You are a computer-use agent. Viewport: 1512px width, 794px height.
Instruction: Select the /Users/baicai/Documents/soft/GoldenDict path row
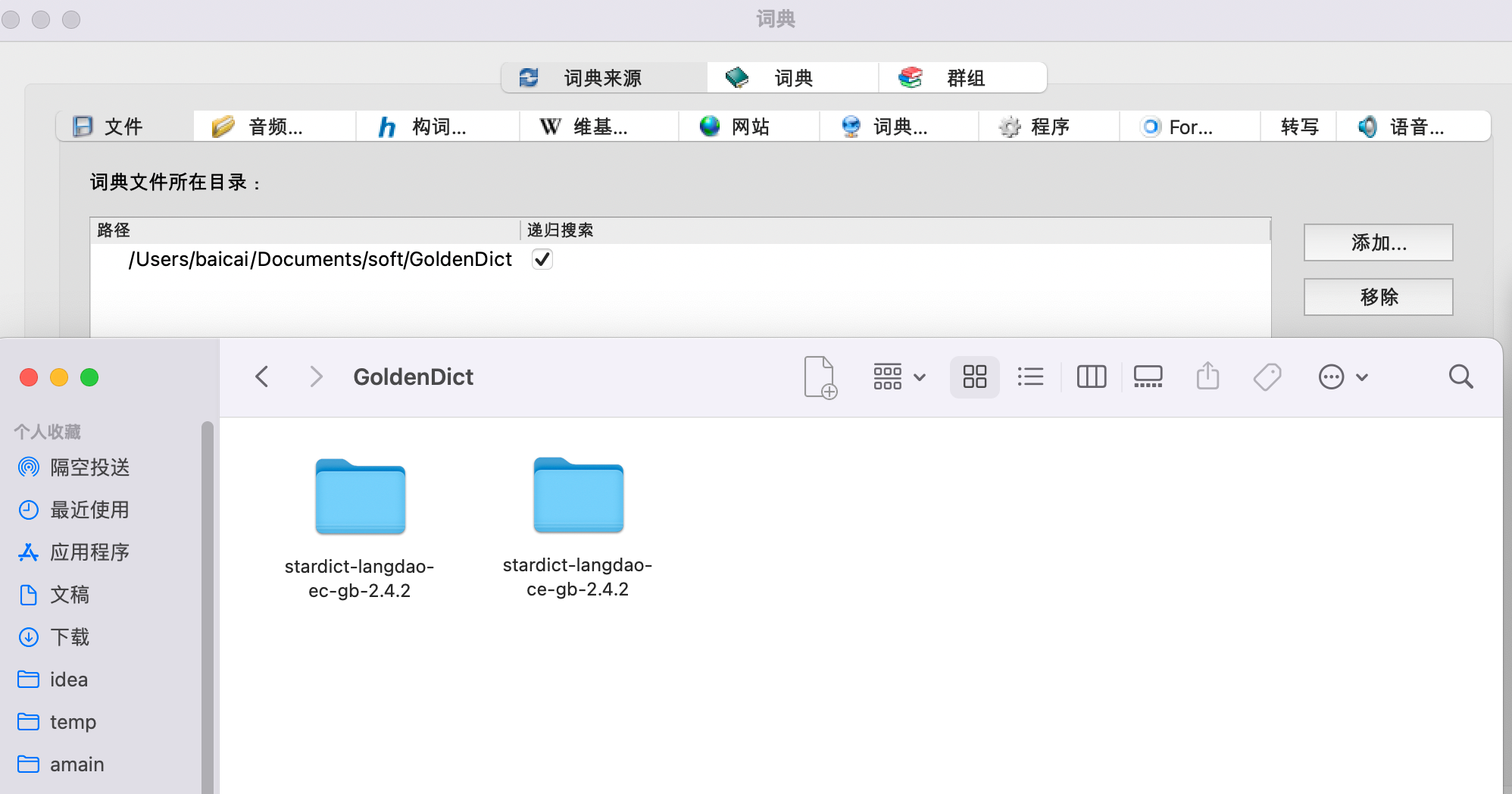pos(679,259)
